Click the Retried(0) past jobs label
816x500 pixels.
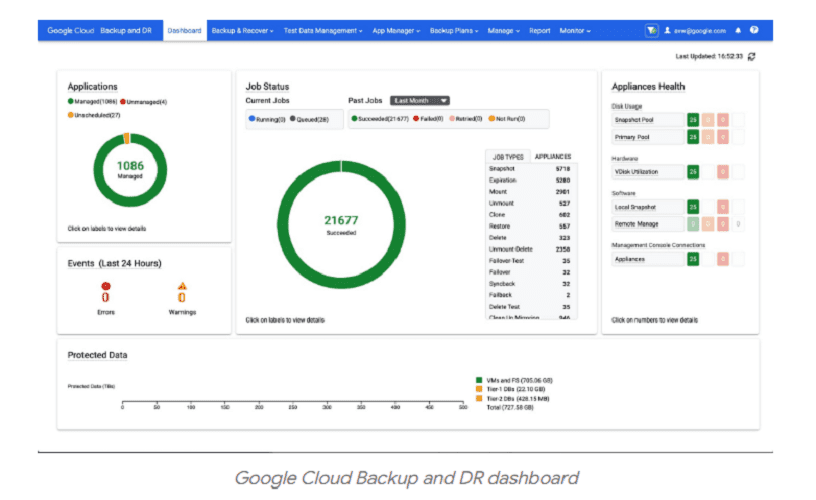[466, 119]
